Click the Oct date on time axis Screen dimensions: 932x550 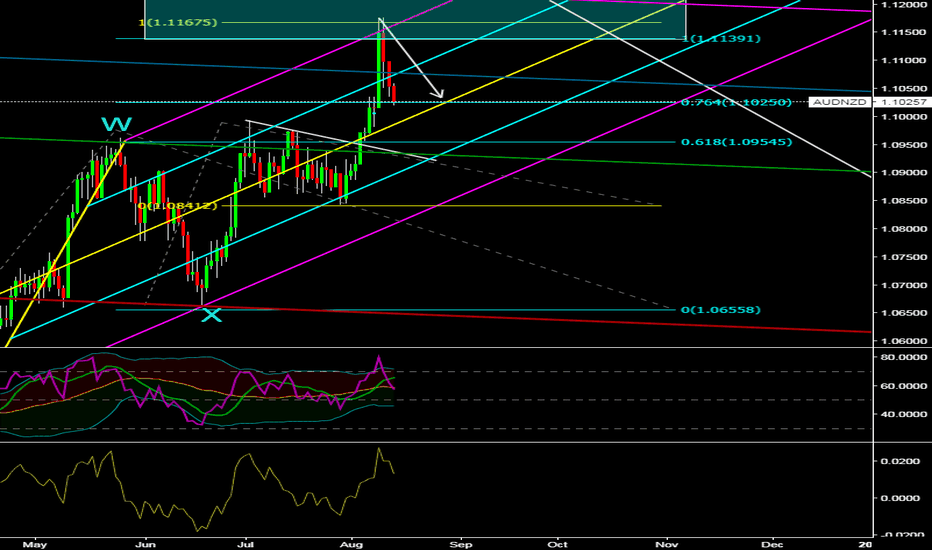pyautogui.click(x=558, y=544)
